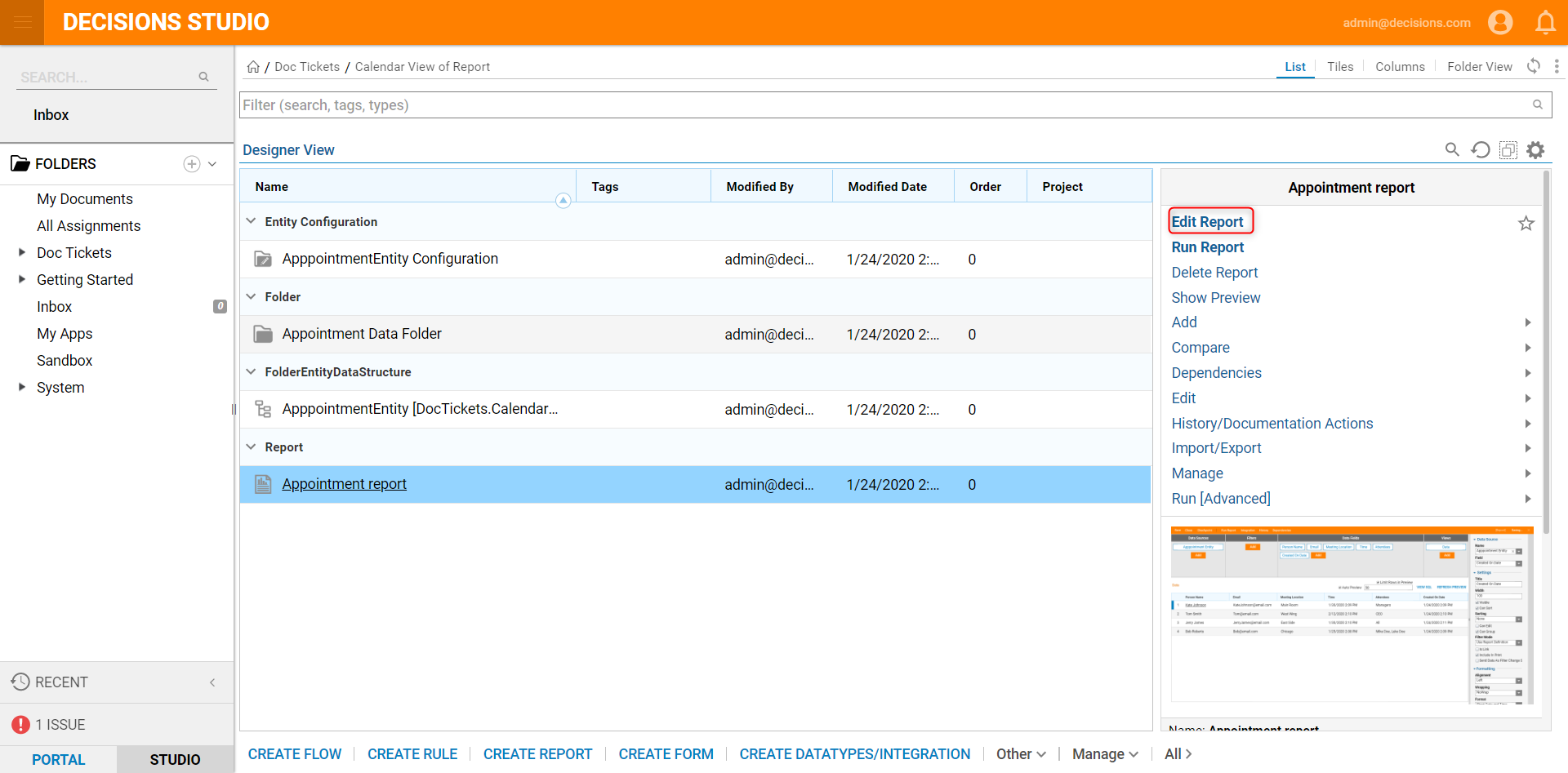Click Run Report action
1568x773 pixels.
(x=1208, y=247)
